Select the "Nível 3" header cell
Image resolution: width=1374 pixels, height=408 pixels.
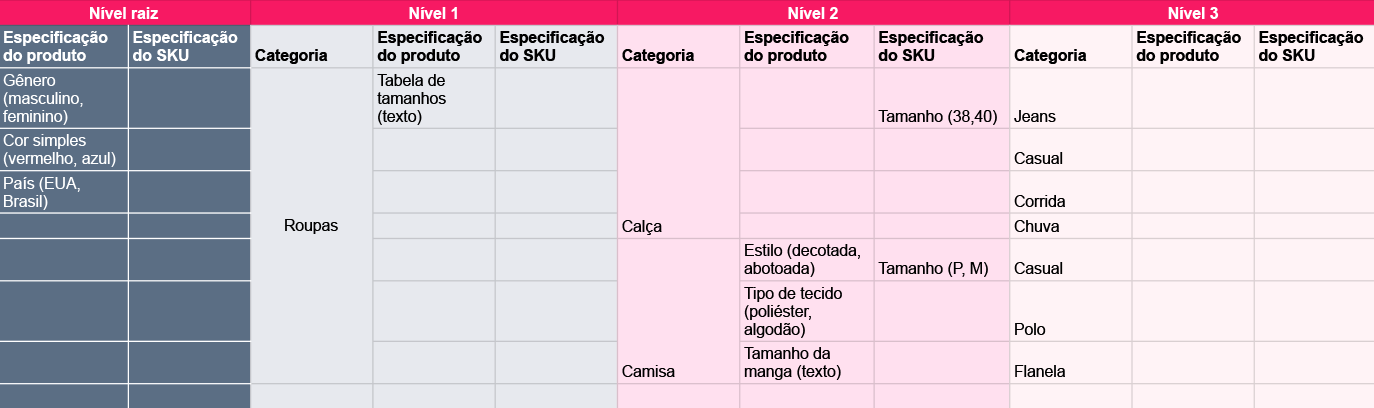(1191, 12)
